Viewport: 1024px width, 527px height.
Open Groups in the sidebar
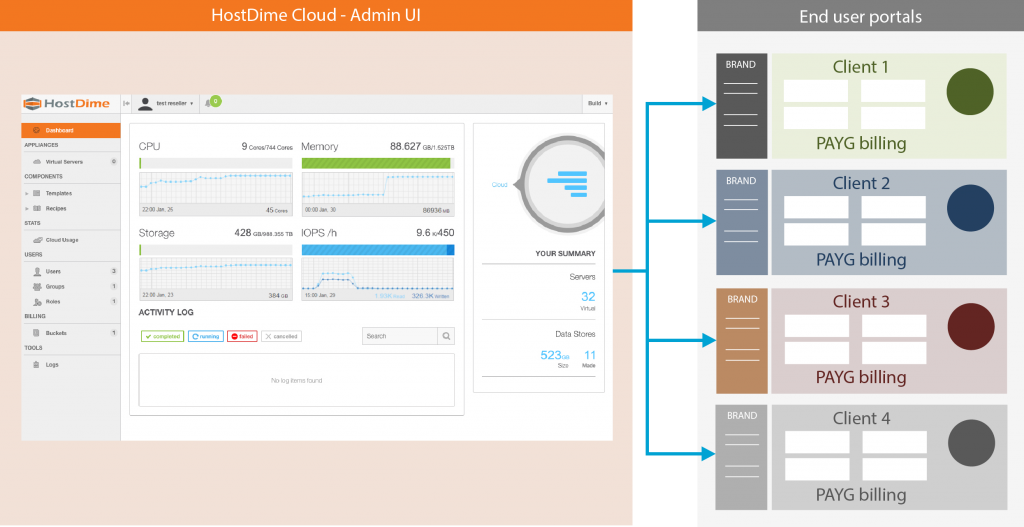[x=55, y=287]
